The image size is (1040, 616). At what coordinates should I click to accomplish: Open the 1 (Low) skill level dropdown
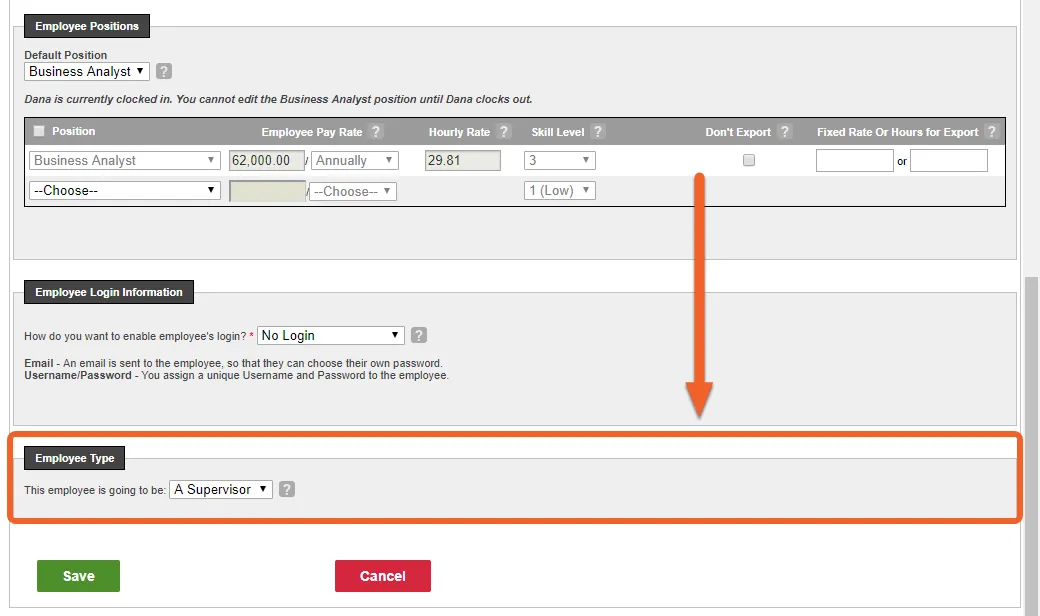point(560,190)
